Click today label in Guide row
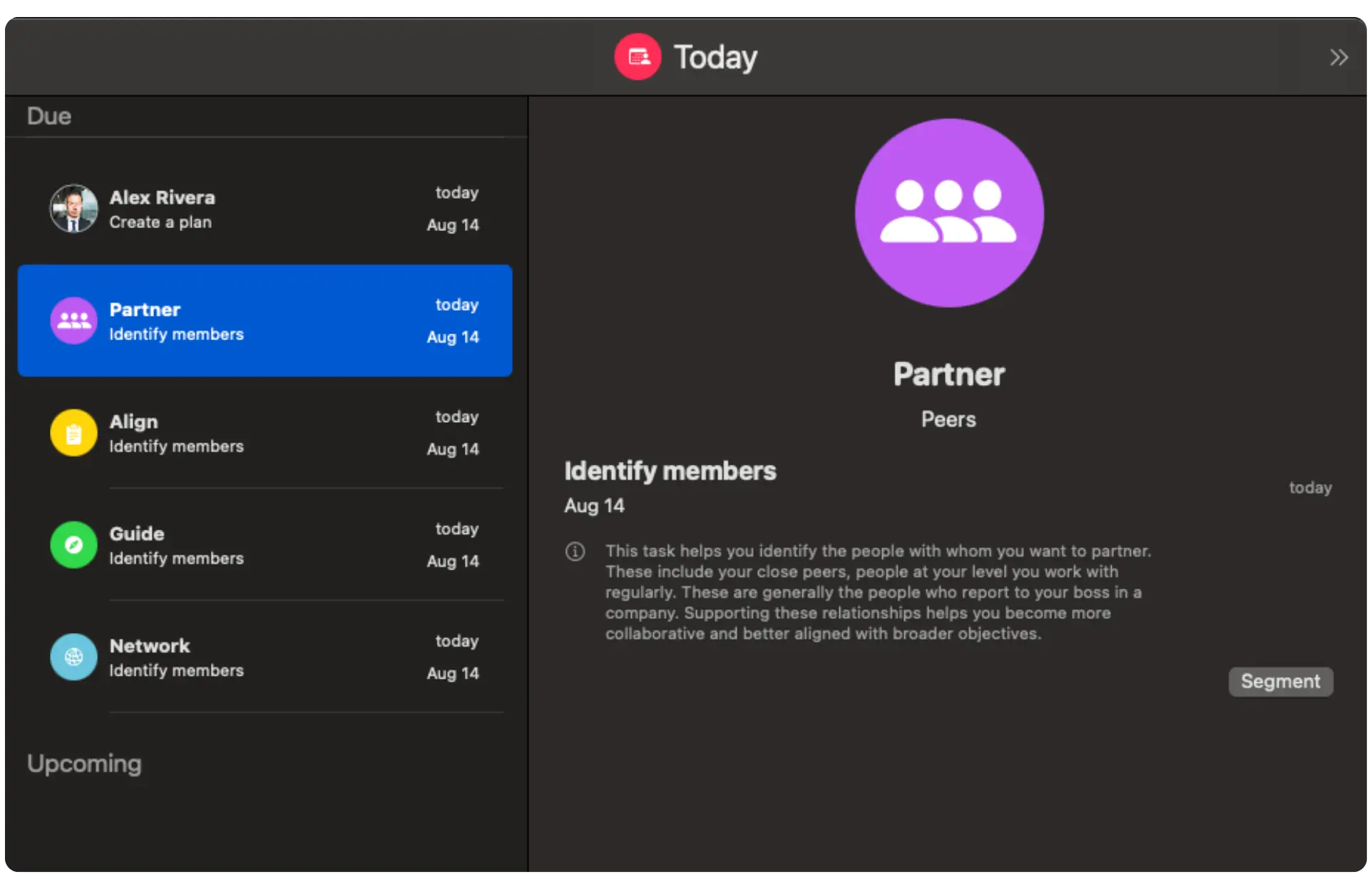The width and height of the screenshot is (1372, 889). click(x=457, y=529)
